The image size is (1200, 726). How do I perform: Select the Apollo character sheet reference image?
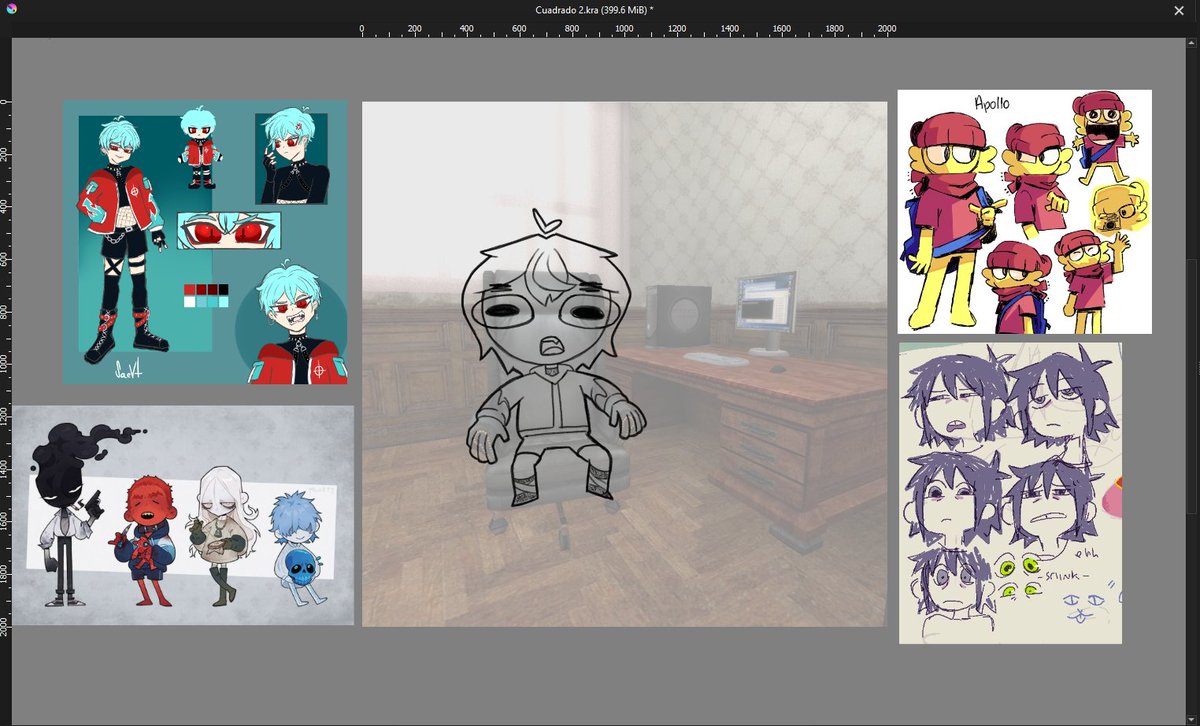tap(1024, 212)
